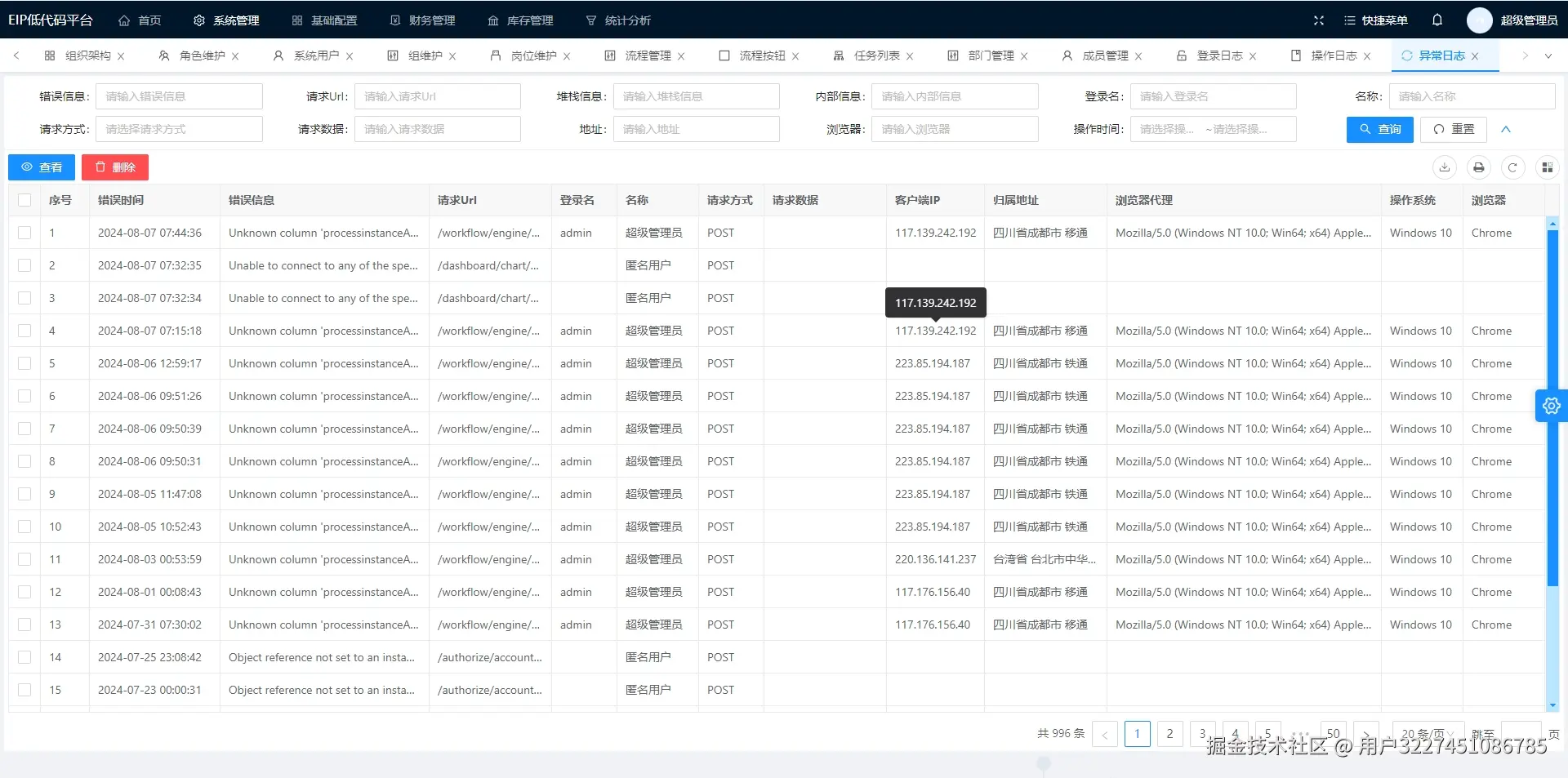This screenshot has height=778, width=1568.
Task: Close the 流程管理 tab
Action: tap(681, 56)
